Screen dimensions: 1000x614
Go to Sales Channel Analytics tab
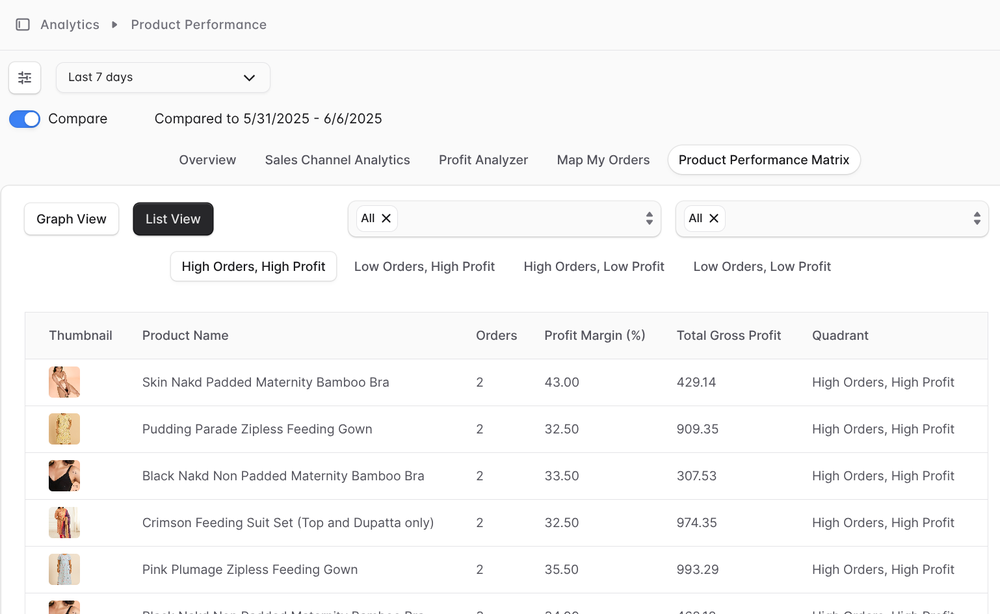337,160
